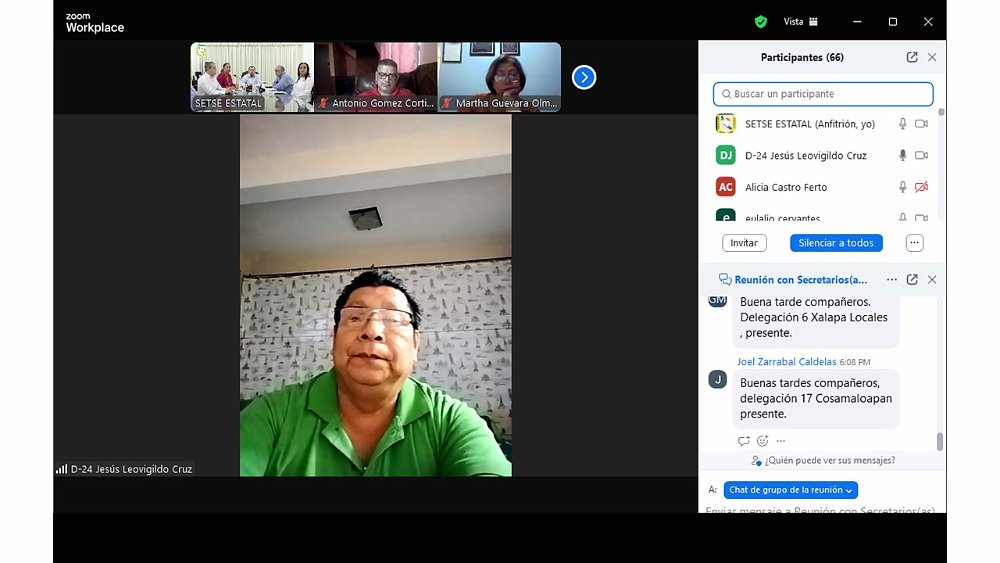The image size is (1000, 563).
Task: Focus the Buscar un participante search field
Action: pos(823,94)
